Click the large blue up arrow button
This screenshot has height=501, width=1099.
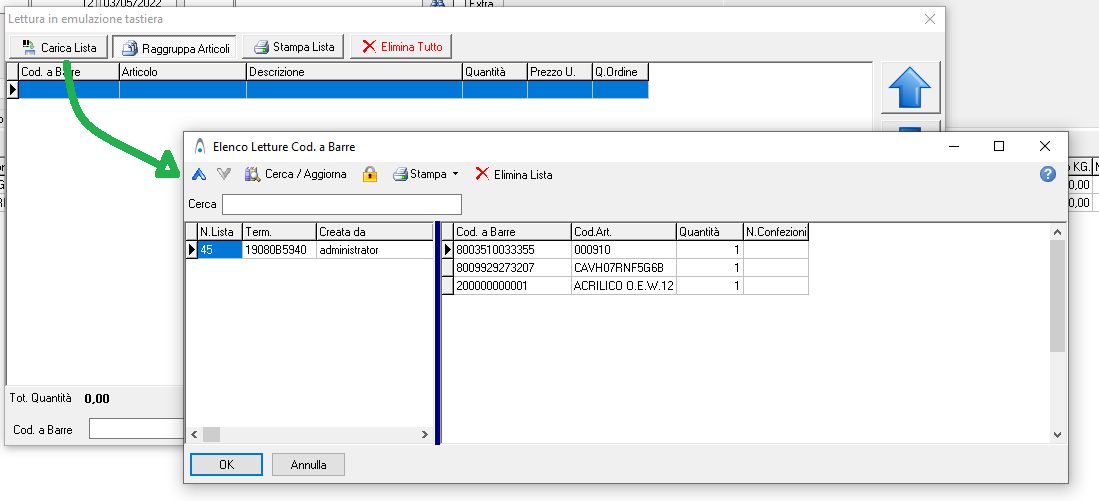[909, 88]
